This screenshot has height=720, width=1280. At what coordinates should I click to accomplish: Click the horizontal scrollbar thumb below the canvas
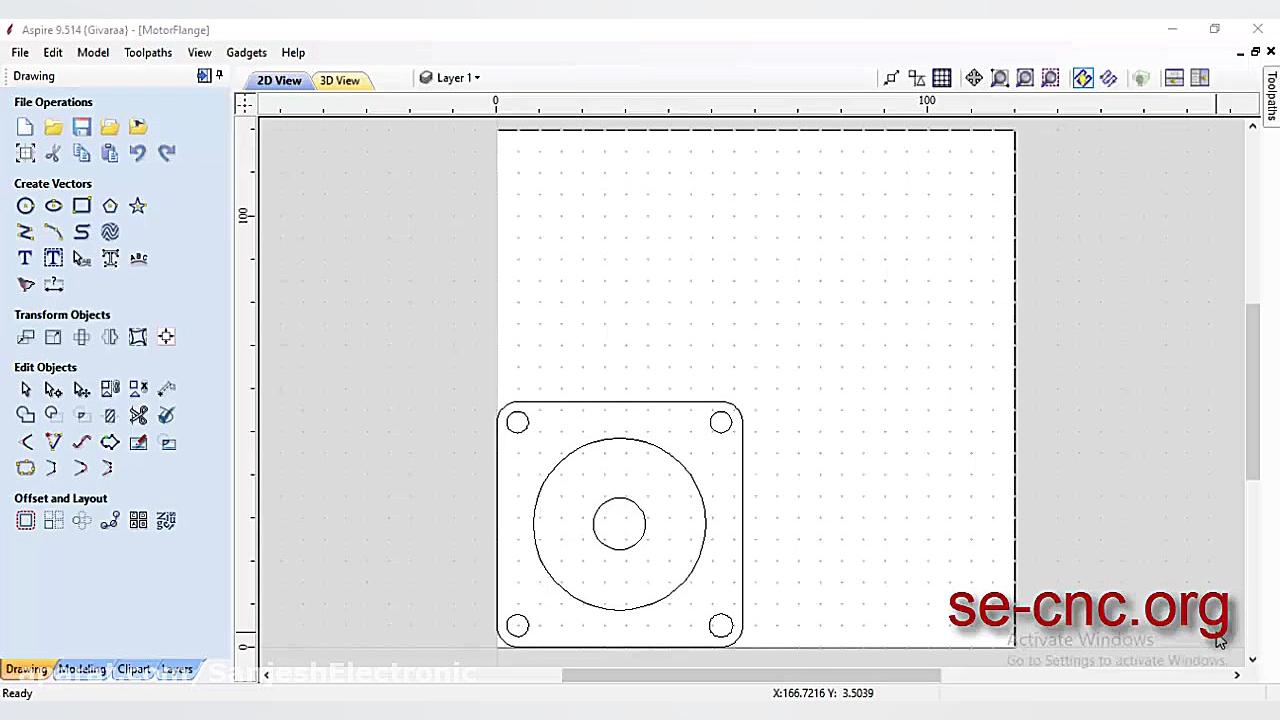click(751, 675)
